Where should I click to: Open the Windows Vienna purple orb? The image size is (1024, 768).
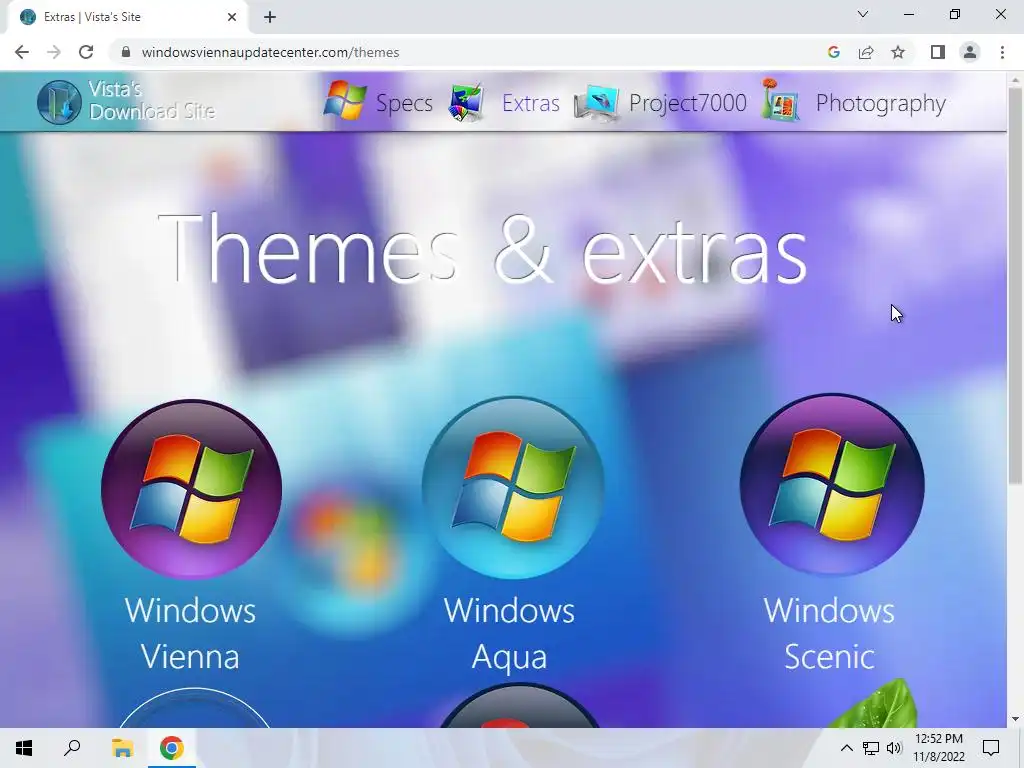click(x=191, y=489)
